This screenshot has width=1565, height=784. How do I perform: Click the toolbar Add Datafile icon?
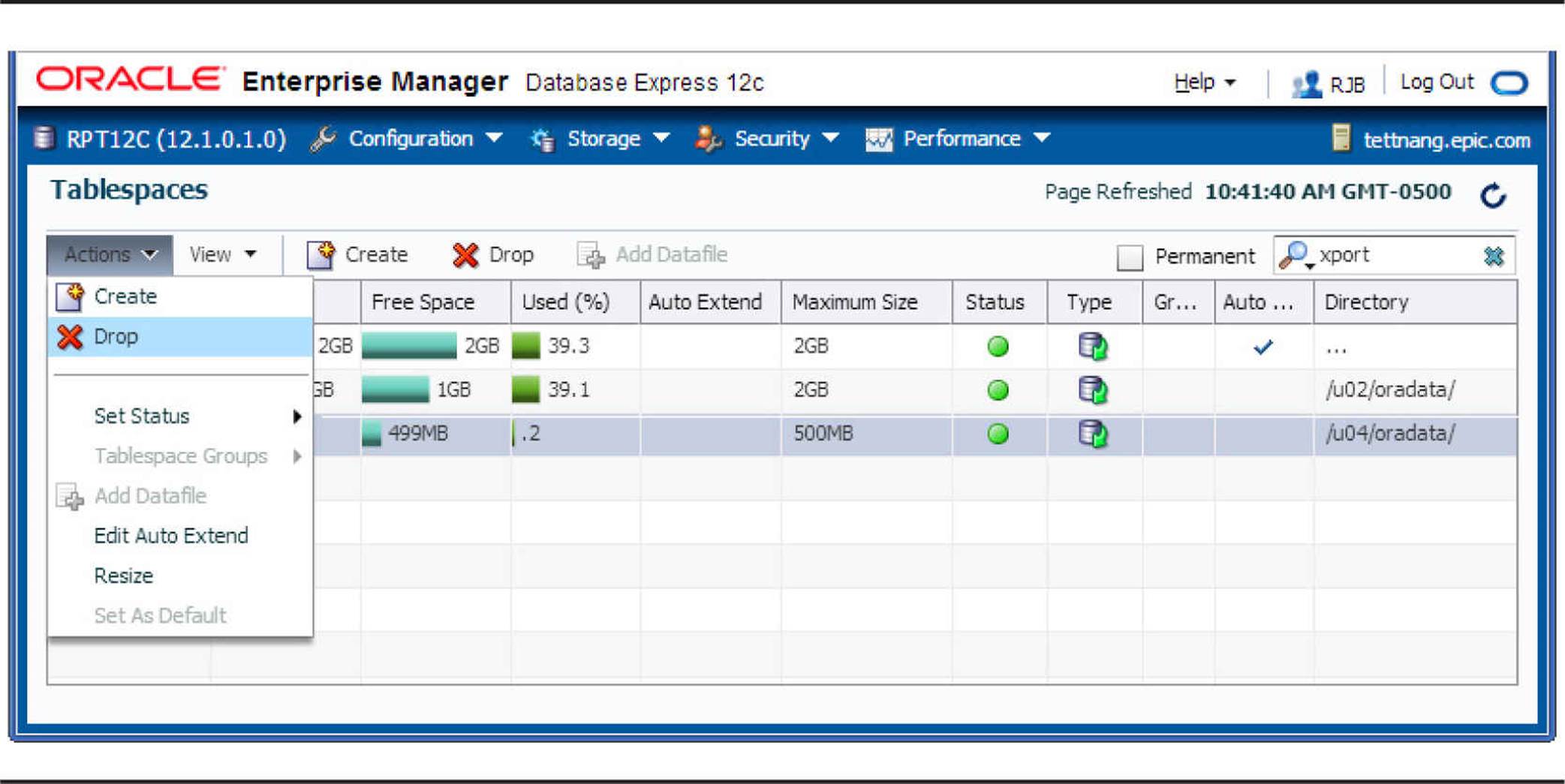591,255
